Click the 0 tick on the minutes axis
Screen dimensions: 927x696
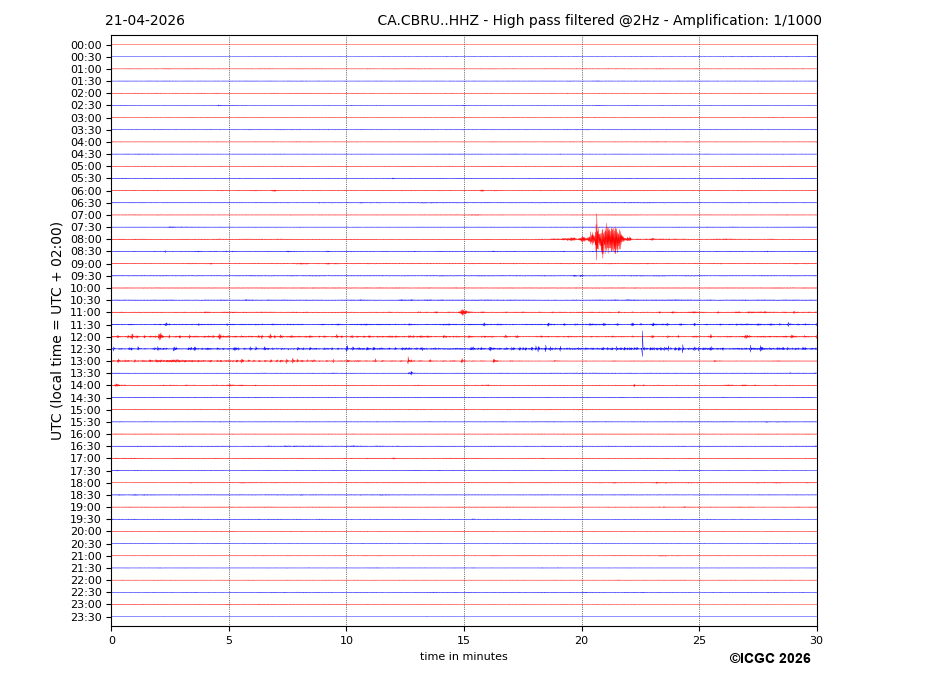(112, 640)
